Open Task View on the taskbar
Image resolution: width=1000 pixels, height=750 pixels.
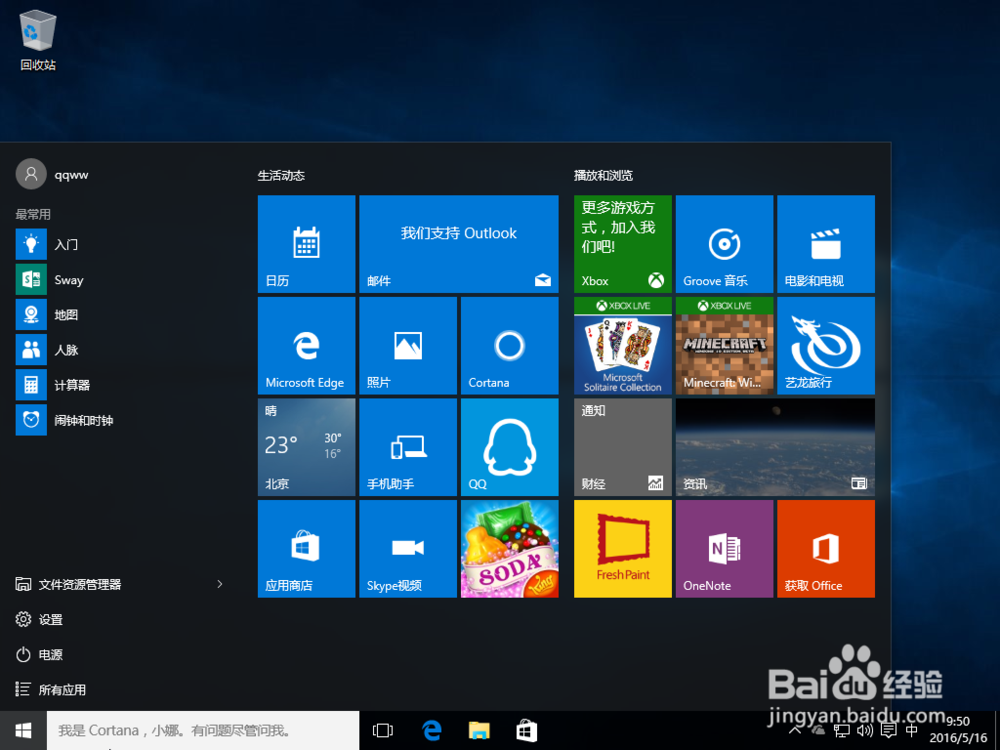click(x=383, y=730)
